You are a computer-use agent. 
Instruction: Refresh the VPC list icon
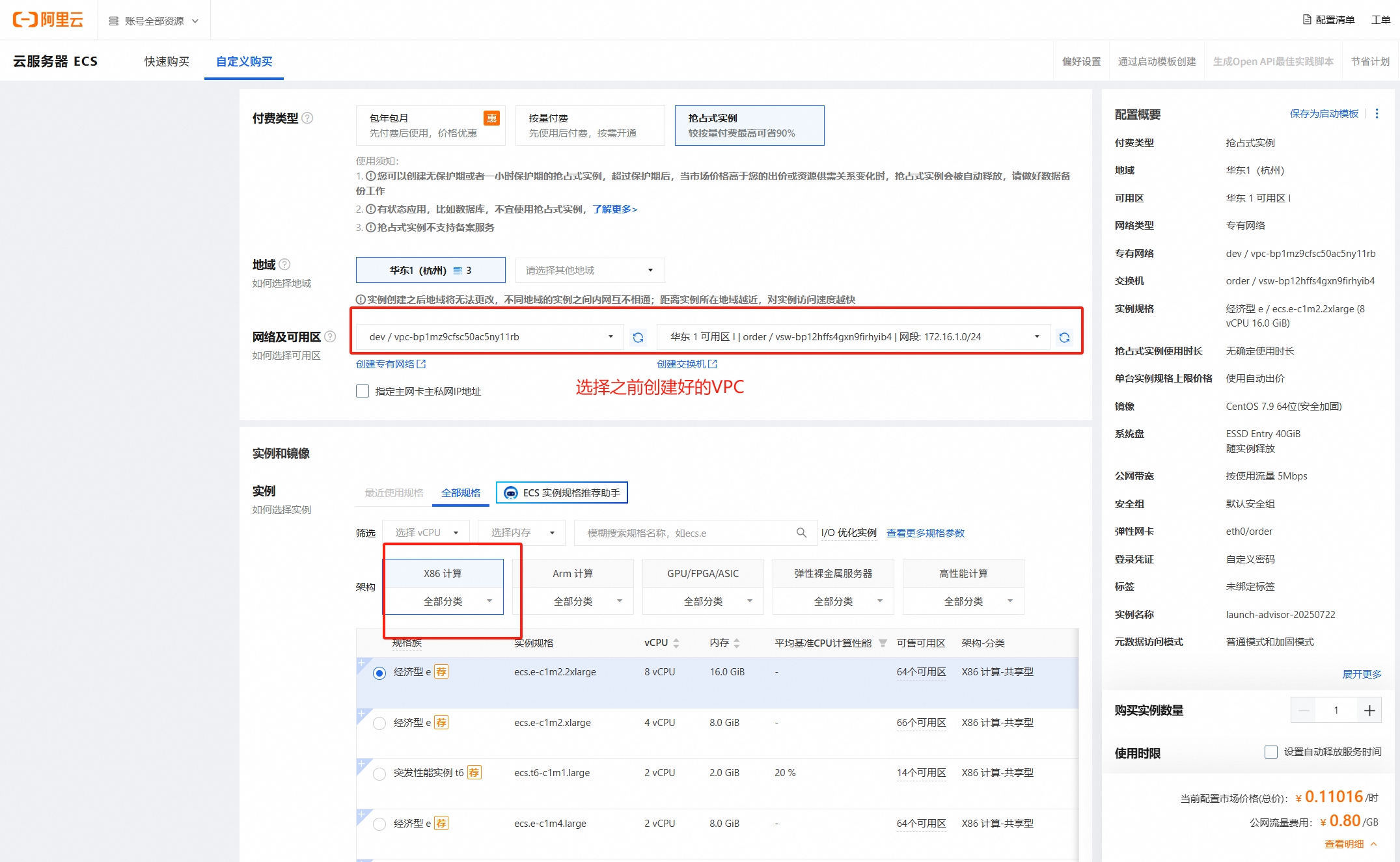pos(638,337)
